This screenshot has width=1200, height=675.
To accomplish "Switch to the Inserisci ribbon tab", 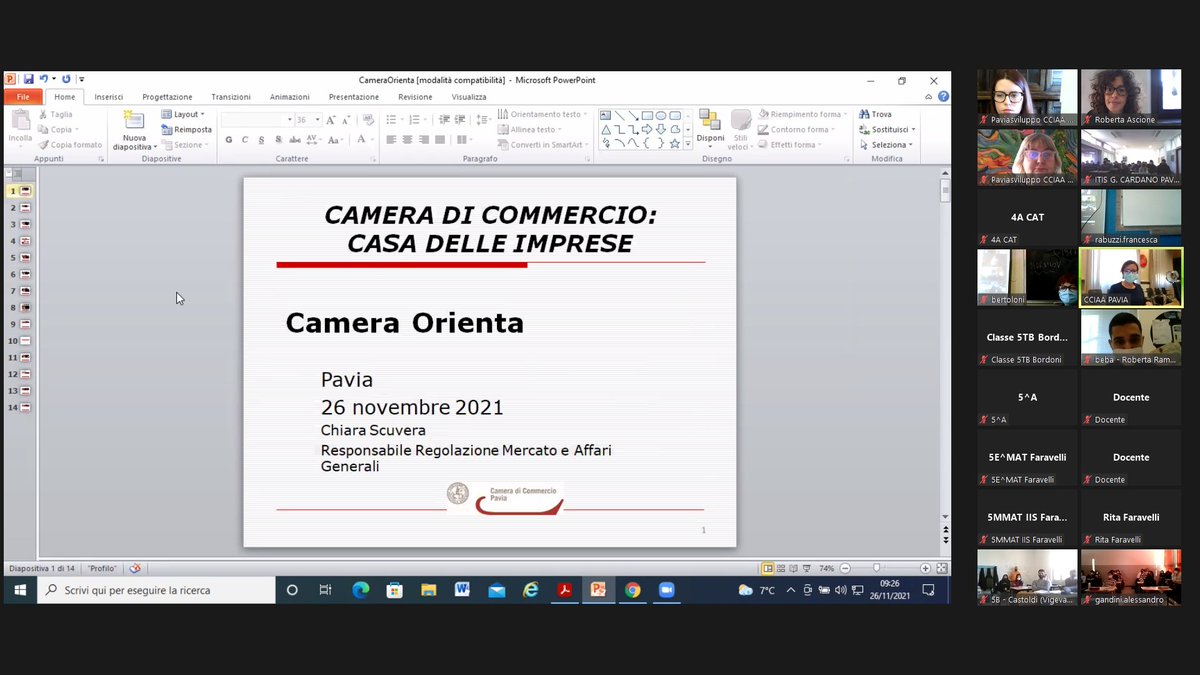I will tap(109, 97).
